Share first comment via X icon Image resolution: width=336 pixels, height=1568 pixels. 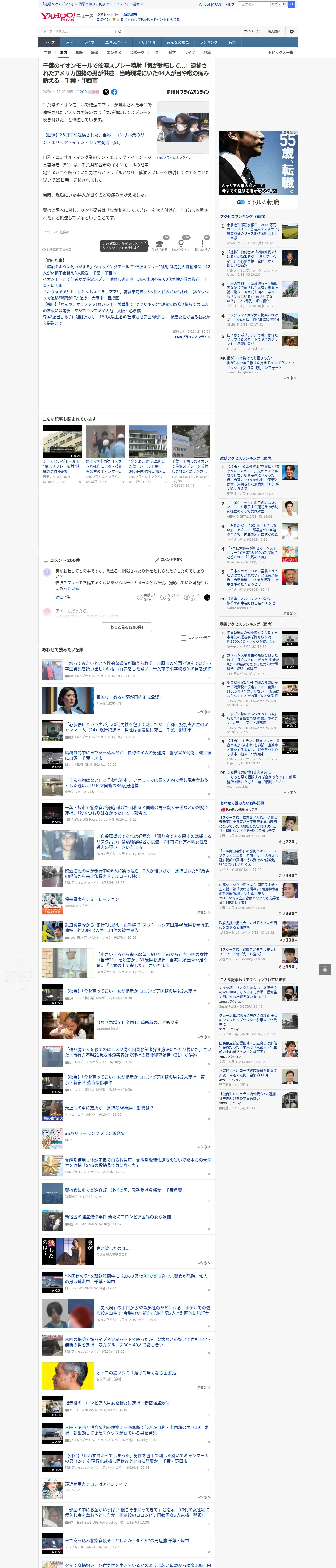click(207, 597)
